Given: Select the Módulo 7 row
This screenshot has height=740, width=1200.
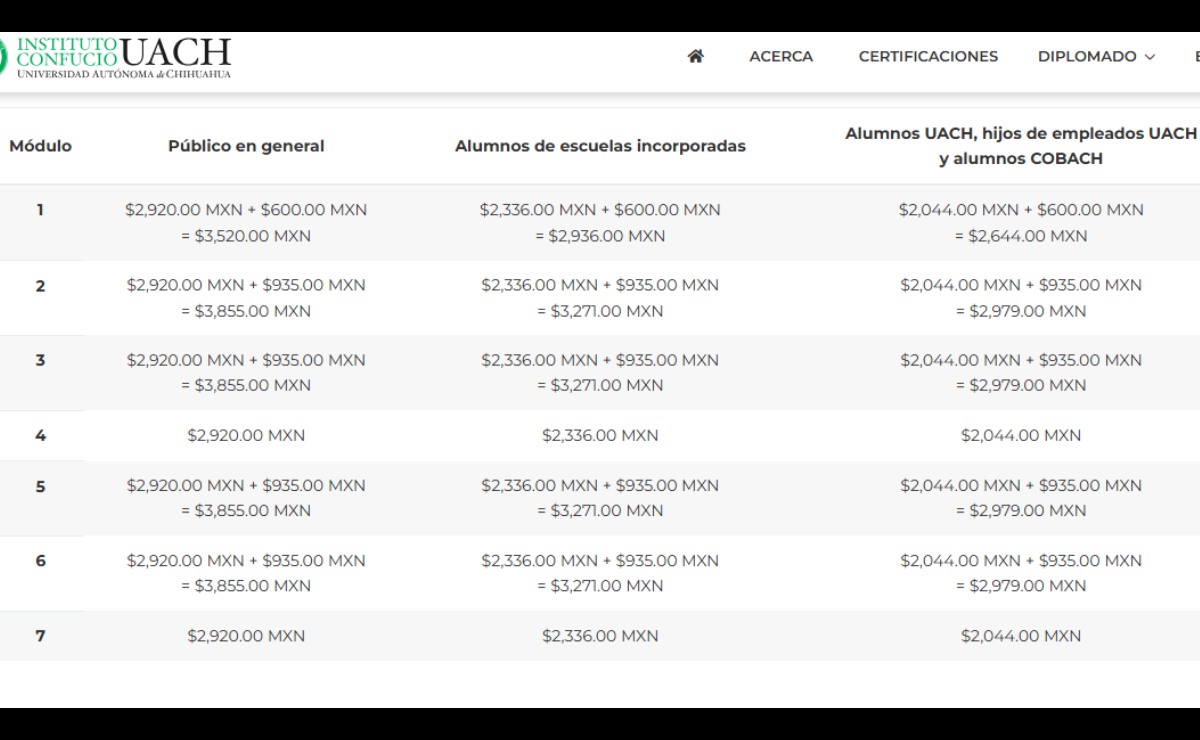Looking at the screenshot, I should tap(38, 635).
